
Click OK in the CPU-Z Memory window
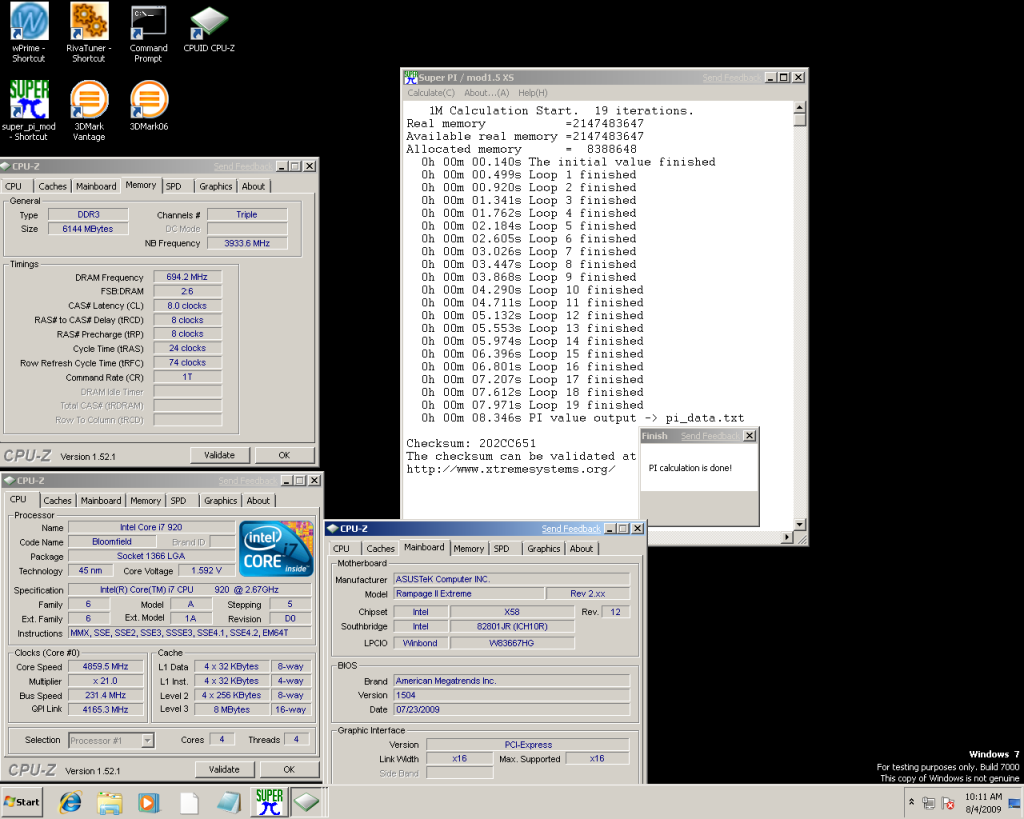(x=284, y=455)
